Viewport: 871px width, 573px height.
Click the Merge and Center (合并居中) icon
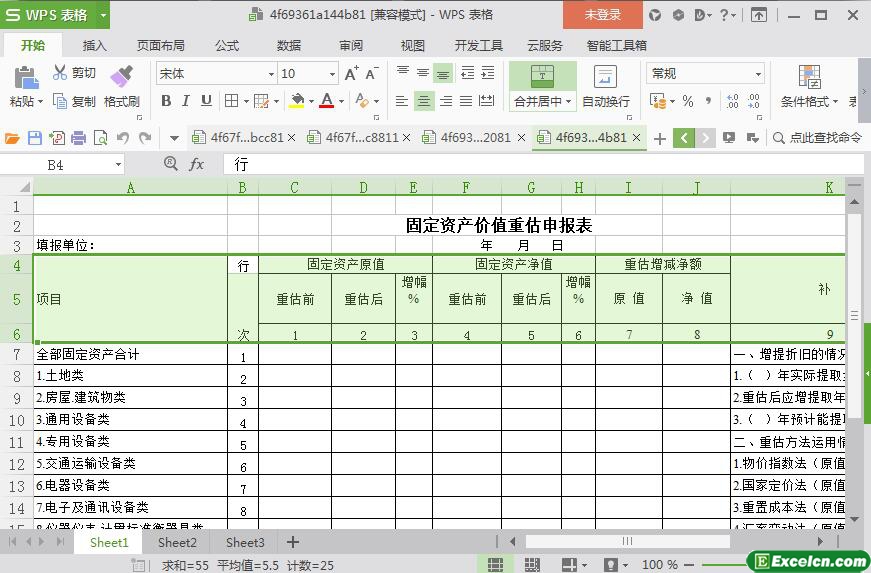point(542,77)
